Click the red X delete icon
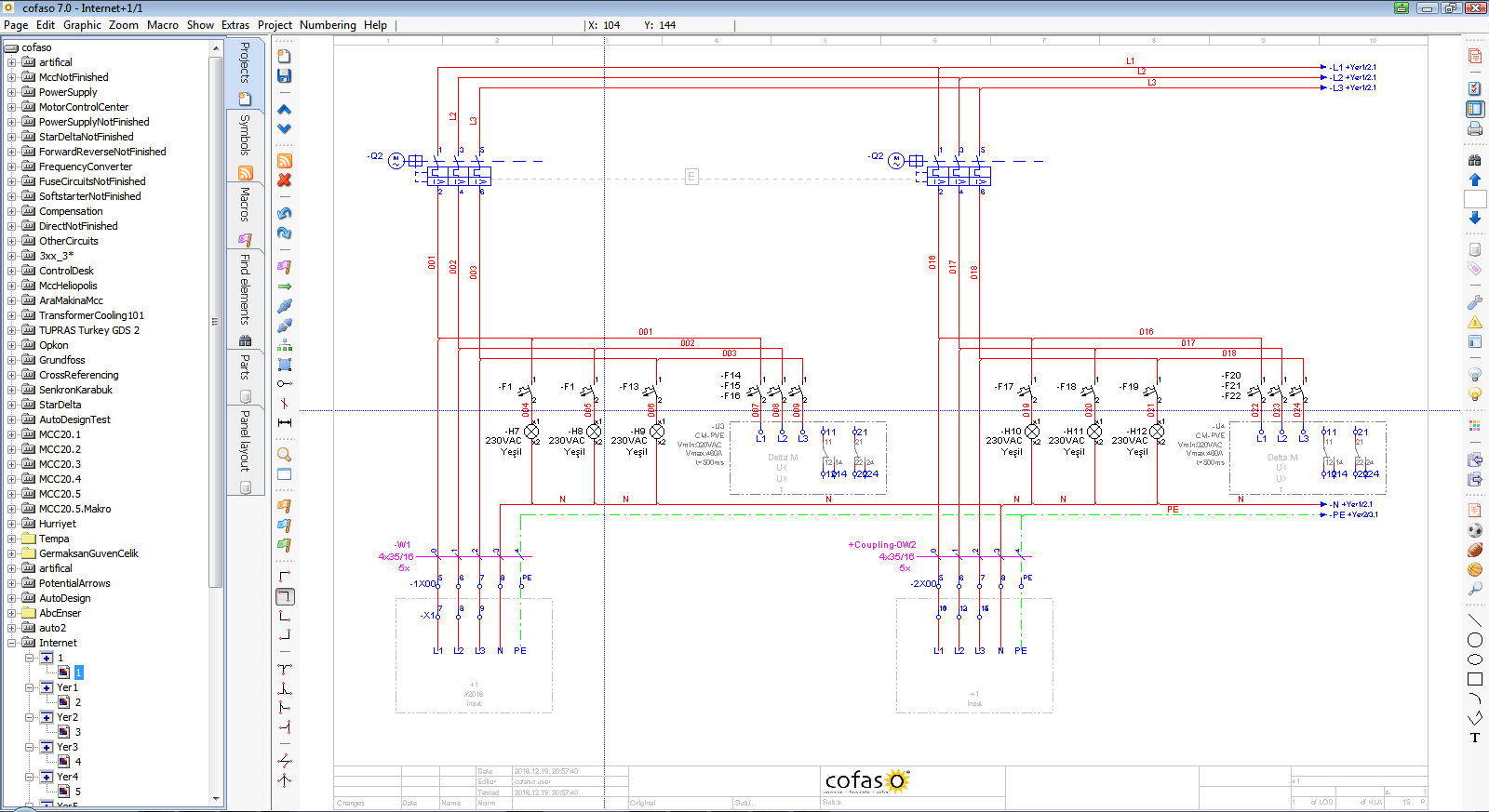 pos(285,180)
